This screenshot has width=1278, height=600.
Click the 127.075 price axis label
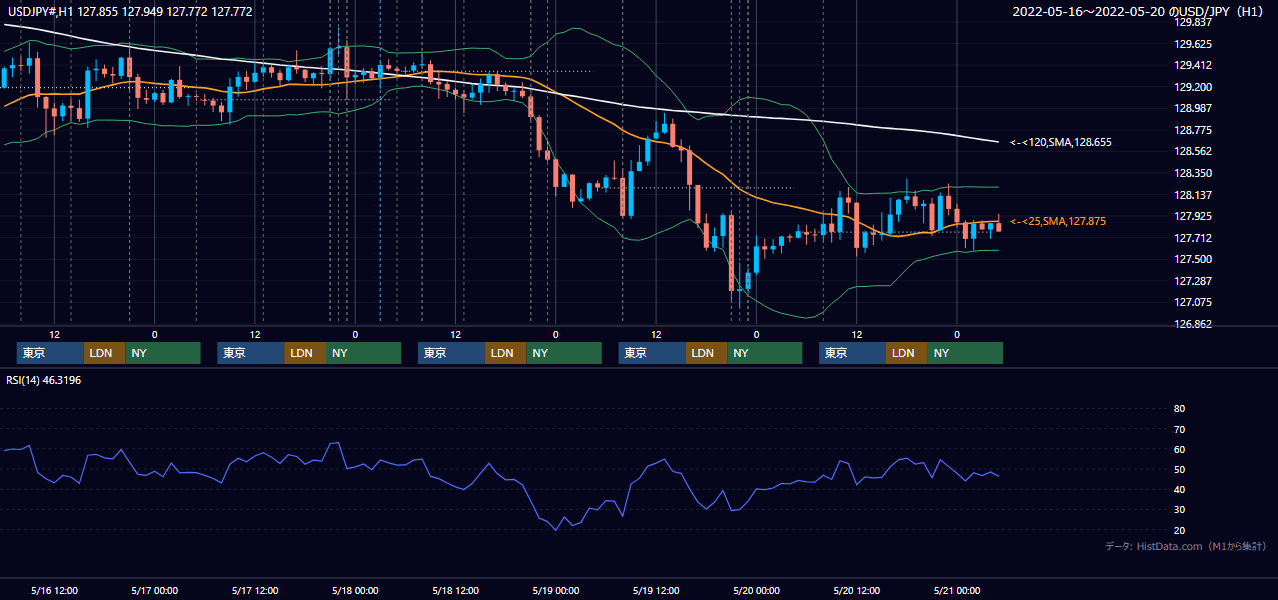[1194, 302]
